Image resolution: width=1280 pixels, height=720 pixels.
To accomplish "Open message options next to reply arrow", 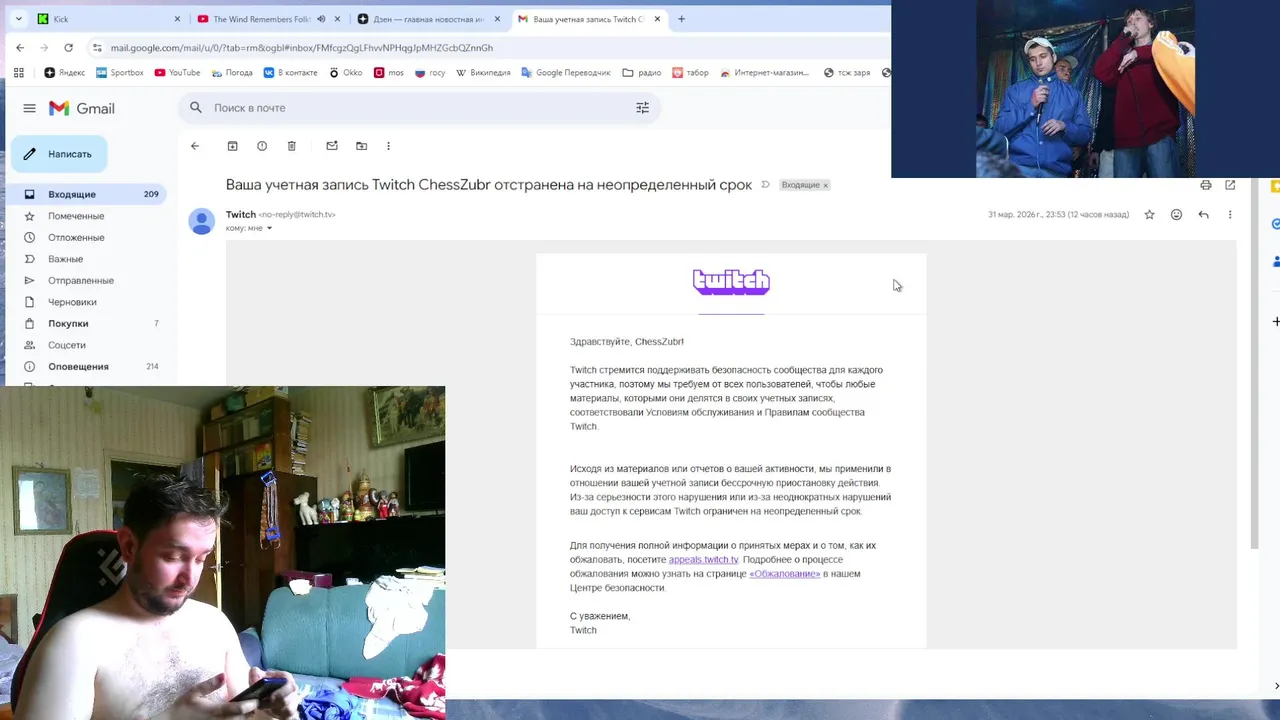I will [1230, 214].
